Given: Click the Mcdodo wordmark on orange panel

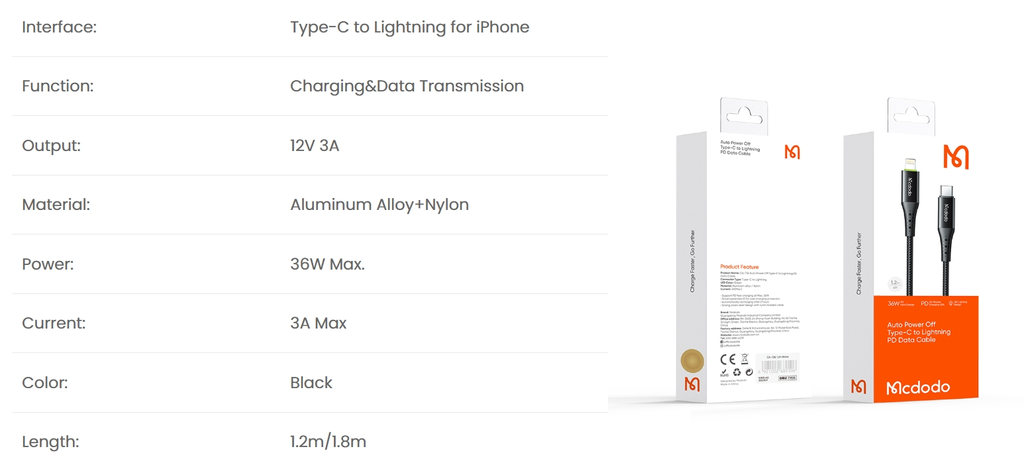Looking at the screenshot, I should coord(922,387).
